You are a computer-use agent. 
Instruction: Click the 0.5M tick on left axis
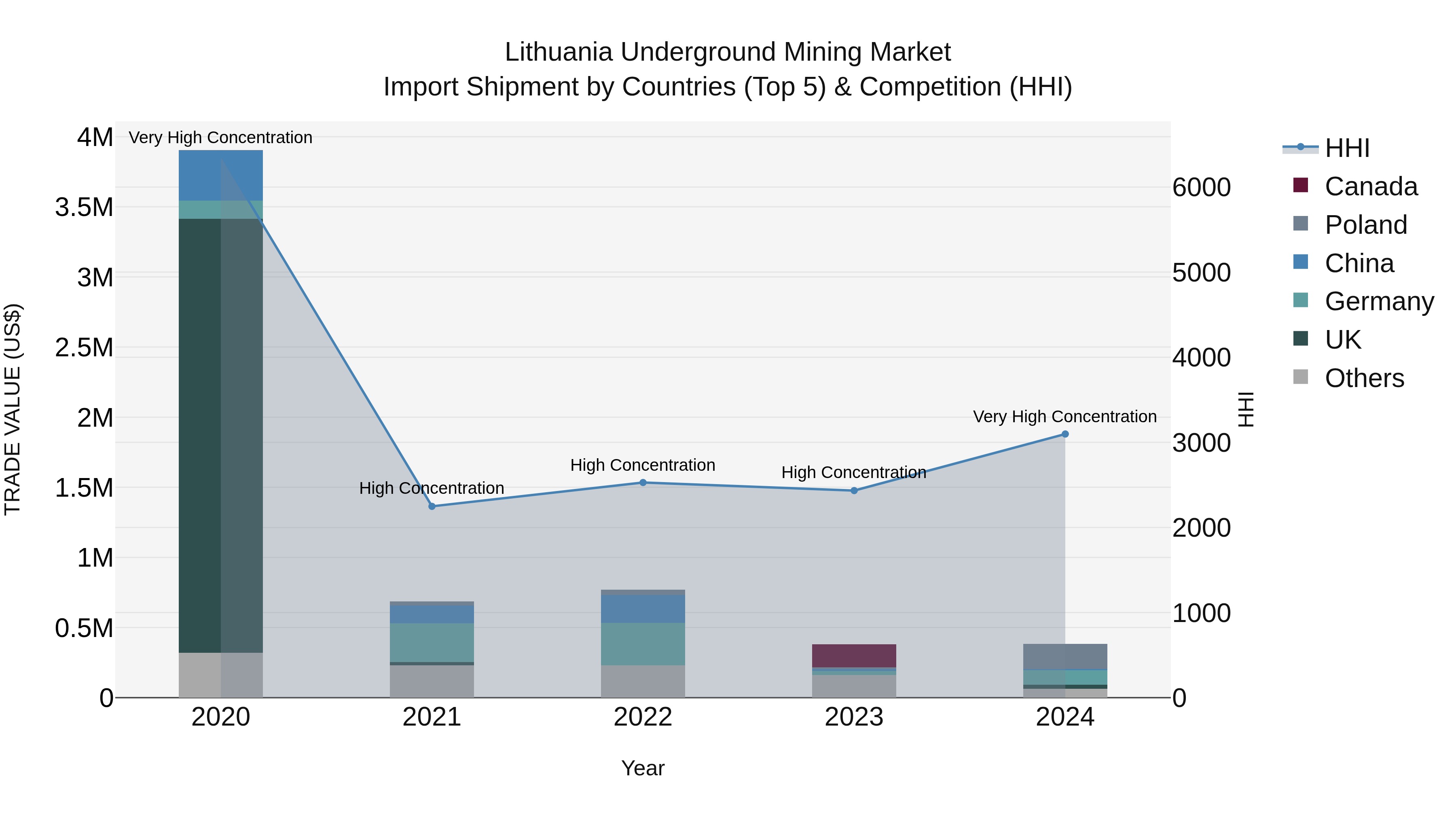pyautogui.click(x=84, y=629)
